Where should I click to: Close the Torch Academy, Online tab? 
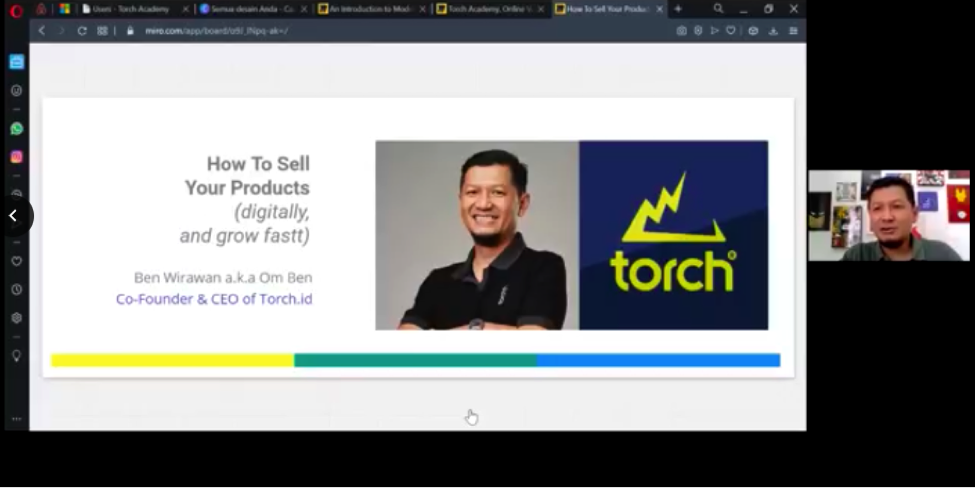point(540,9)
